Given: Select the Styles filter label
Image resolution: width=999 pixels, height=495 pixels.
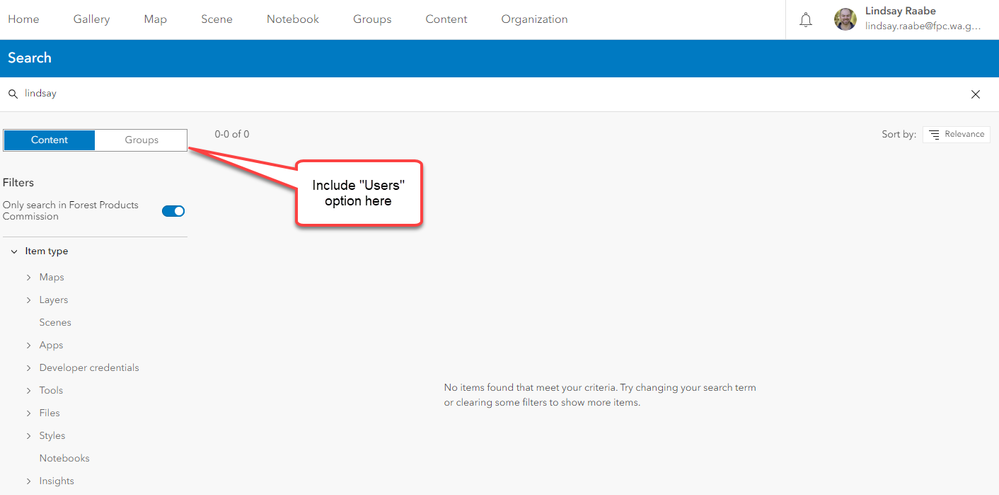Looking at the screenshot, I should pos(52,436).
